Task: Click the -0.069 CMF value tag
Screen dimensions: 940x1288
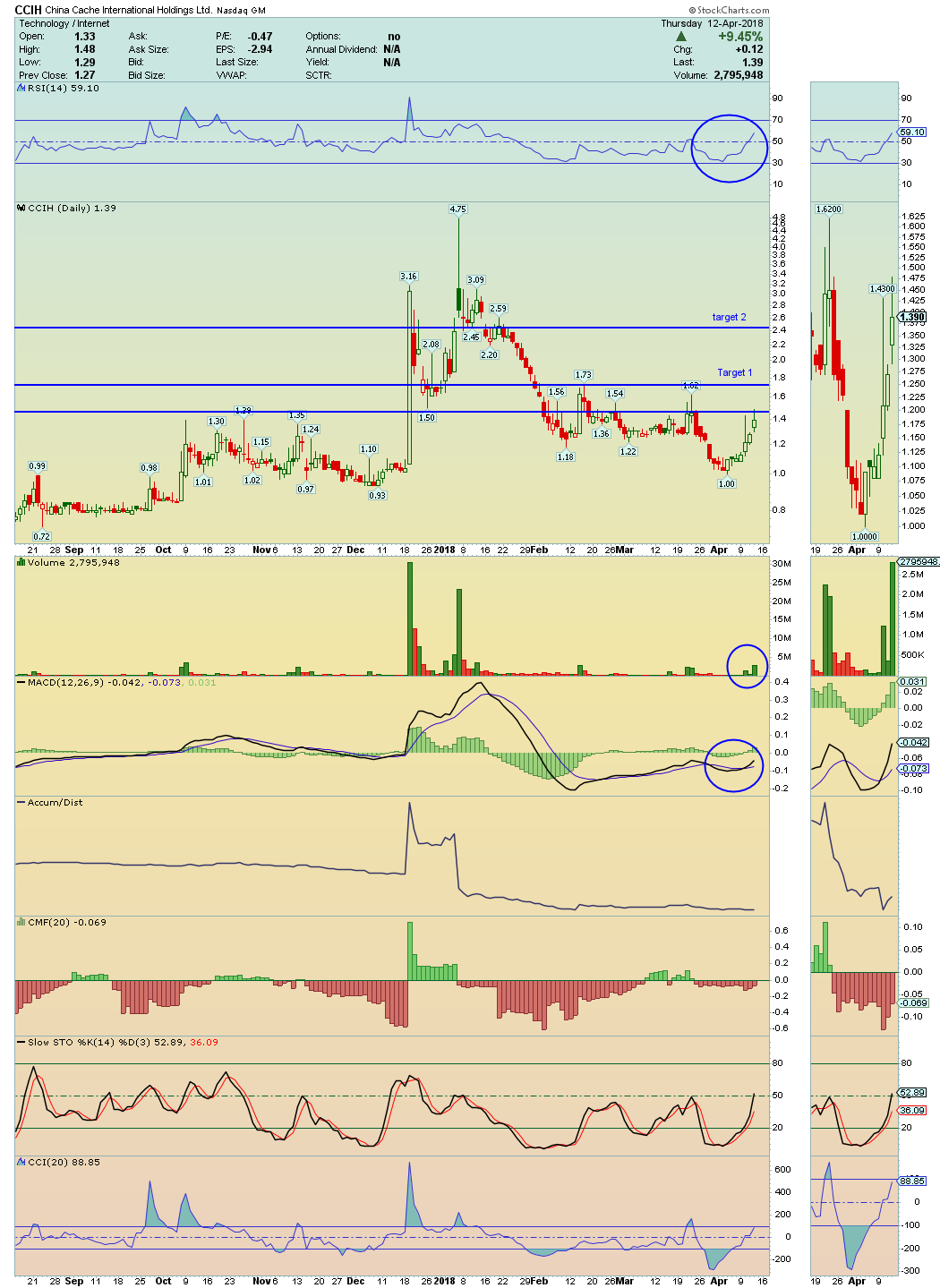Action: [x=914, y=1002]
